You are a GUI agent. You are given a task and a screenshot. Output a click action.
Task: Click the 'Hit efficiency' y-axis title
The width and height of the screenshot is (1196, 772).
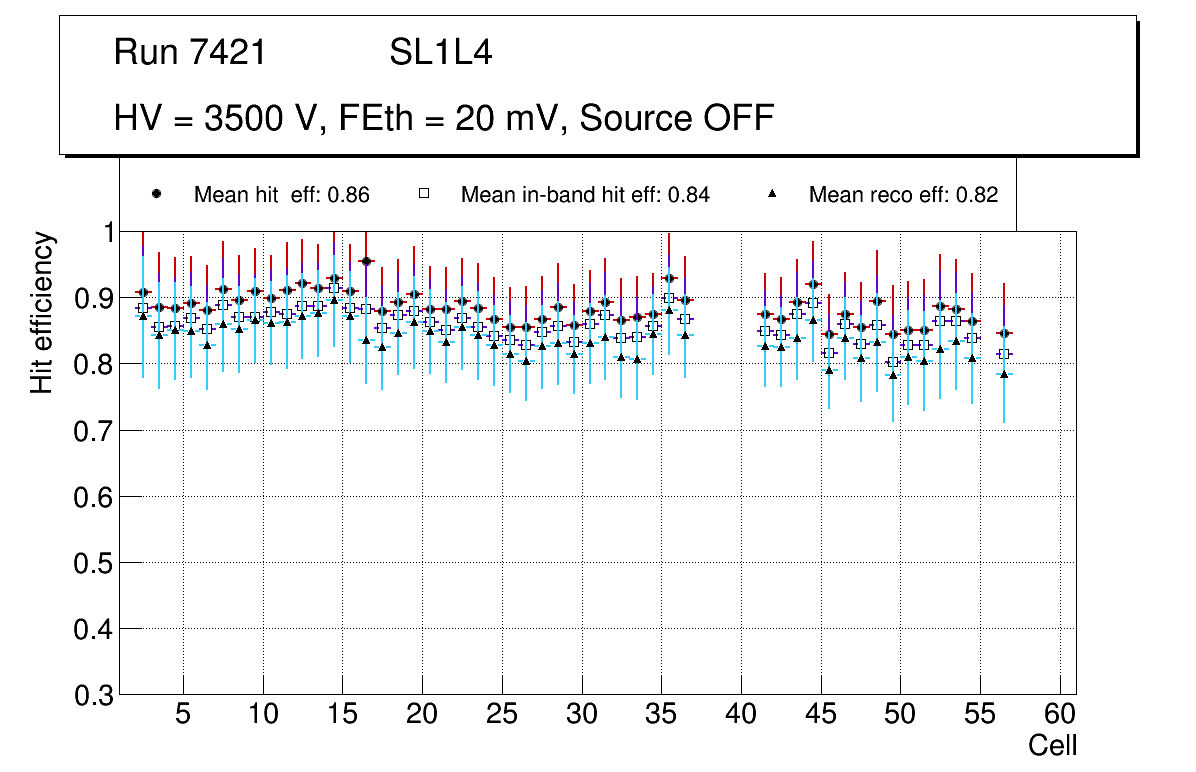point(42,312)
